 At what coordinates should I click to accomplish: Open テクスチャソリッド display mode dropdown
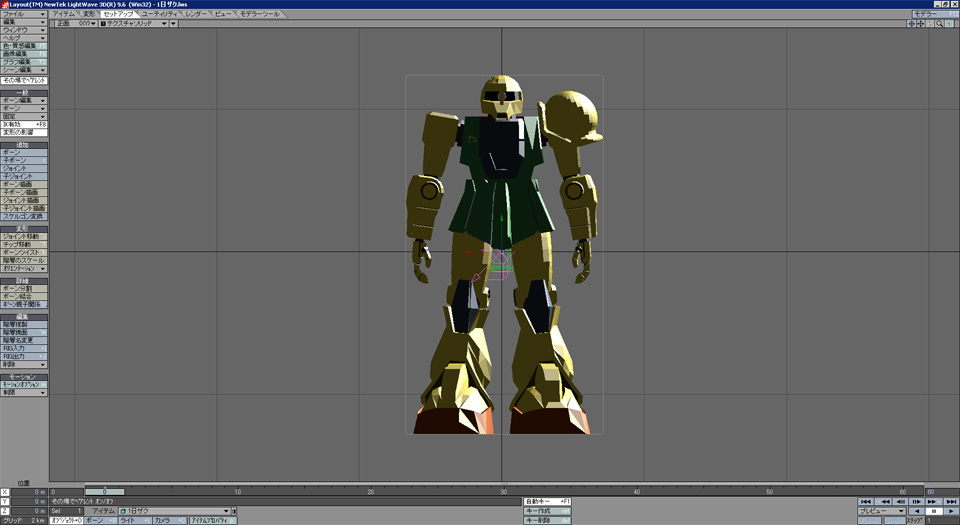coord(133,23)
